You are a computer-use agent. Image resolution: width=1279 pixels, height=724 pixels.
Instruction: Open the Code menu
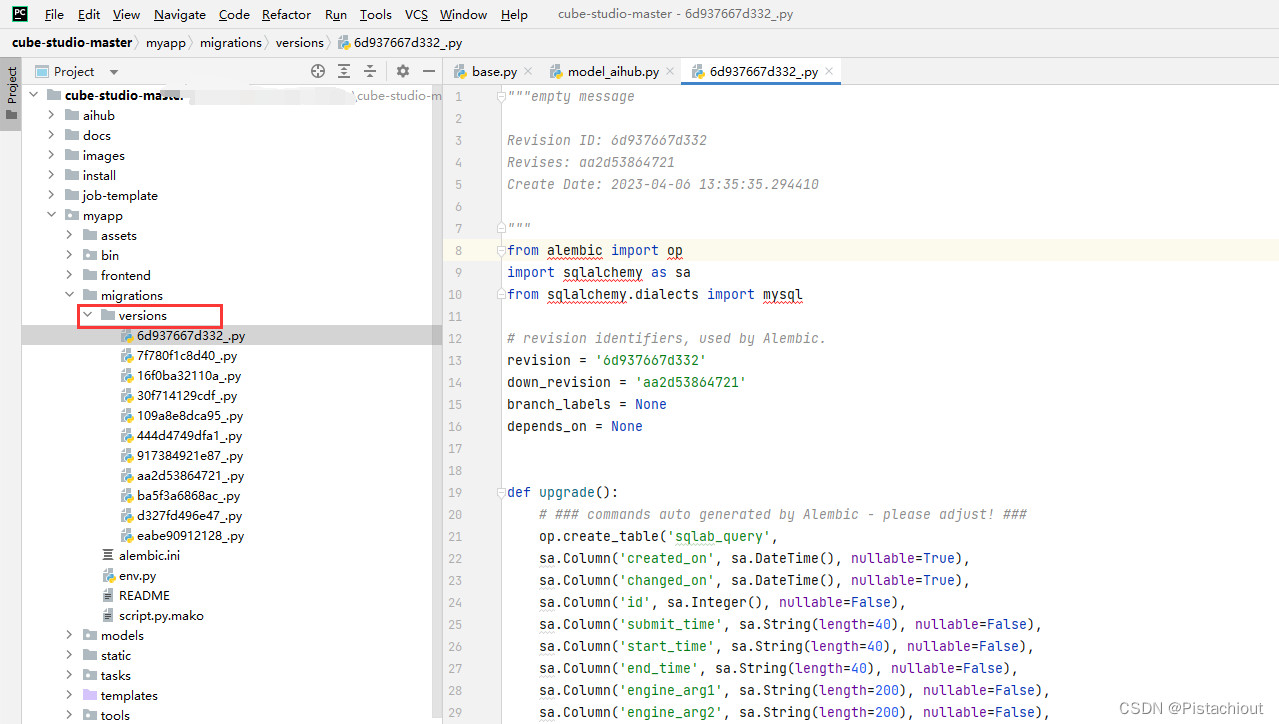click(234, 14)
